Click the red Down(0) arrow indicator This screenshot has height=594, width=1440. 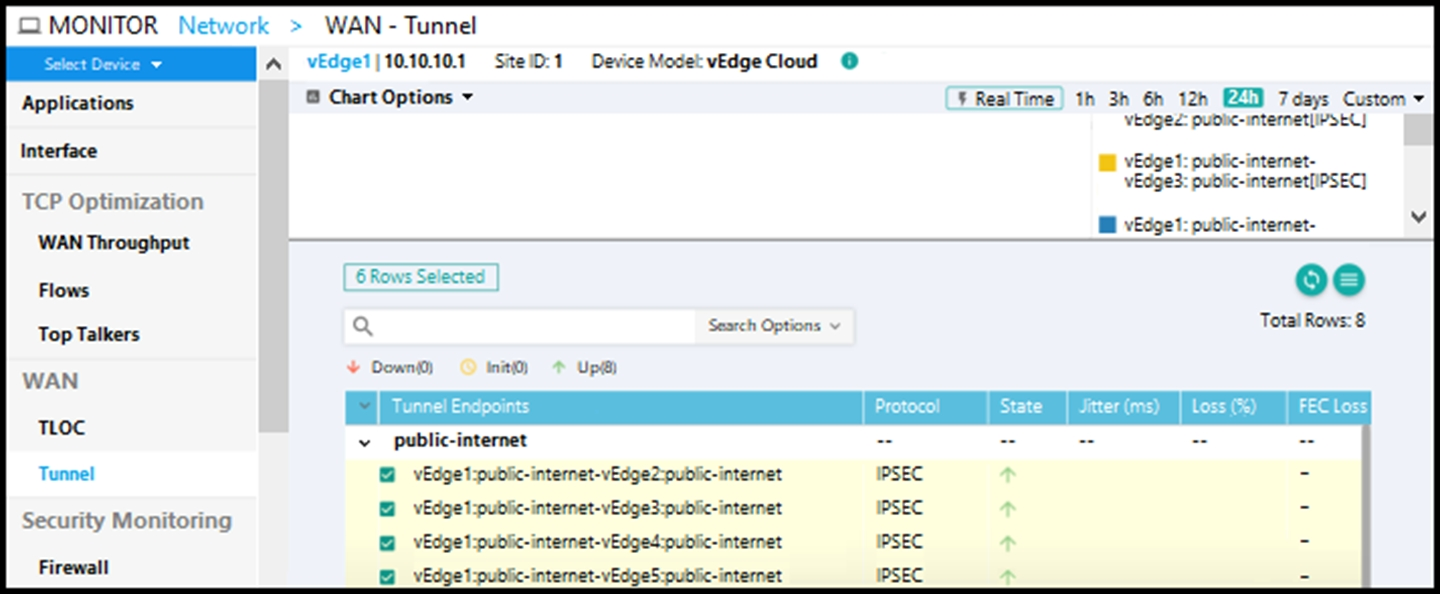[352, 367]
